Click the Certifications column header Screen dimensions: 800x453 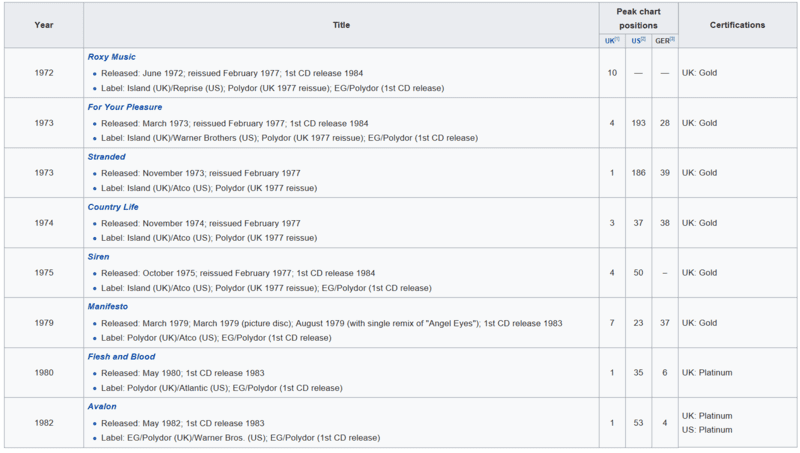point(737,25)
